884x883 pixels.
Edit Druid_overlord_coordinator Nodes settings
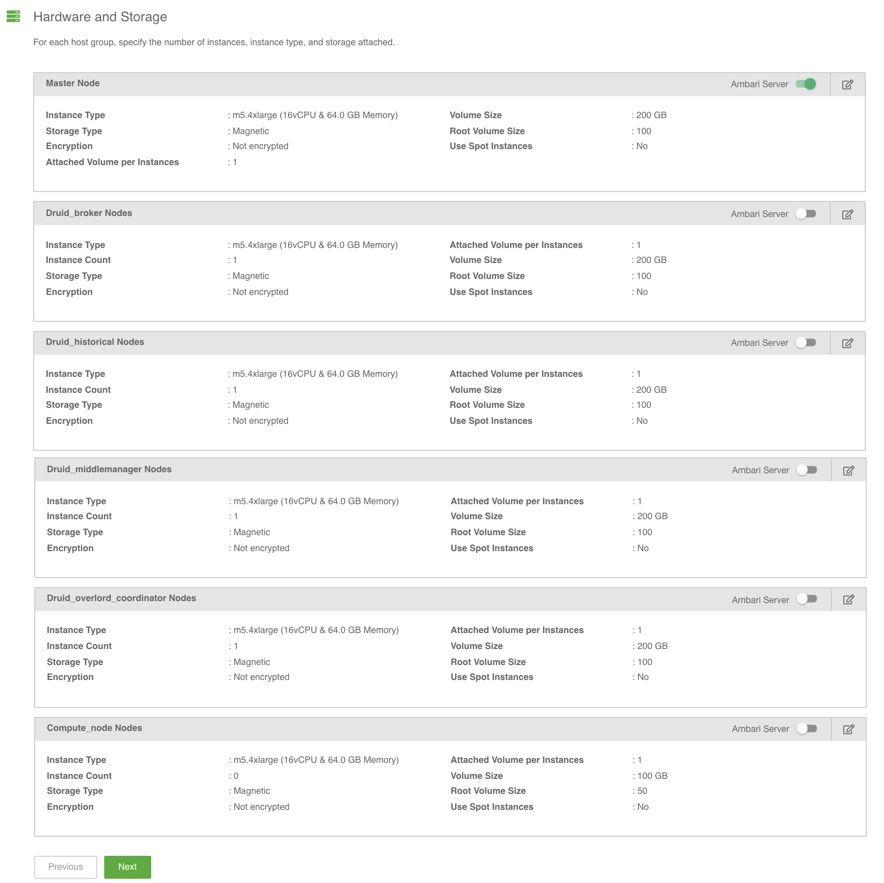[x=848, y=600]
